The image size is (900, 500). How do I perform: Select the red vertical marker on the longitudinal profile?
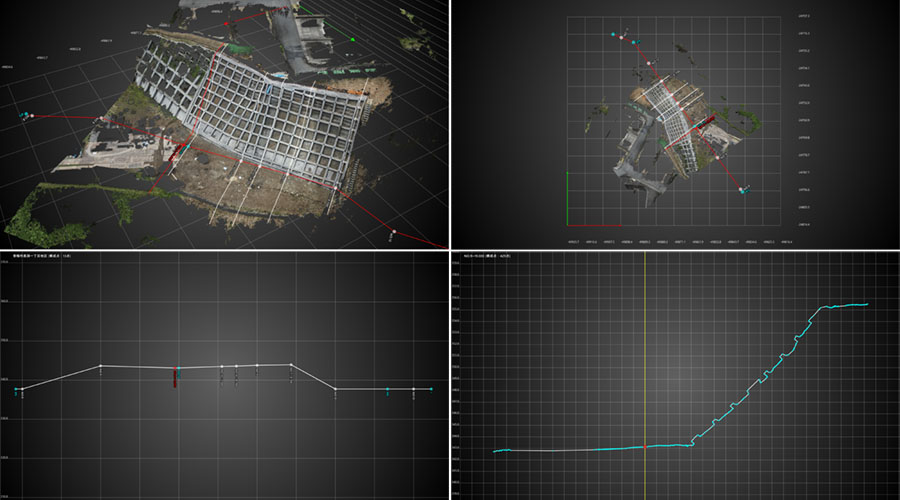(175, 378)
